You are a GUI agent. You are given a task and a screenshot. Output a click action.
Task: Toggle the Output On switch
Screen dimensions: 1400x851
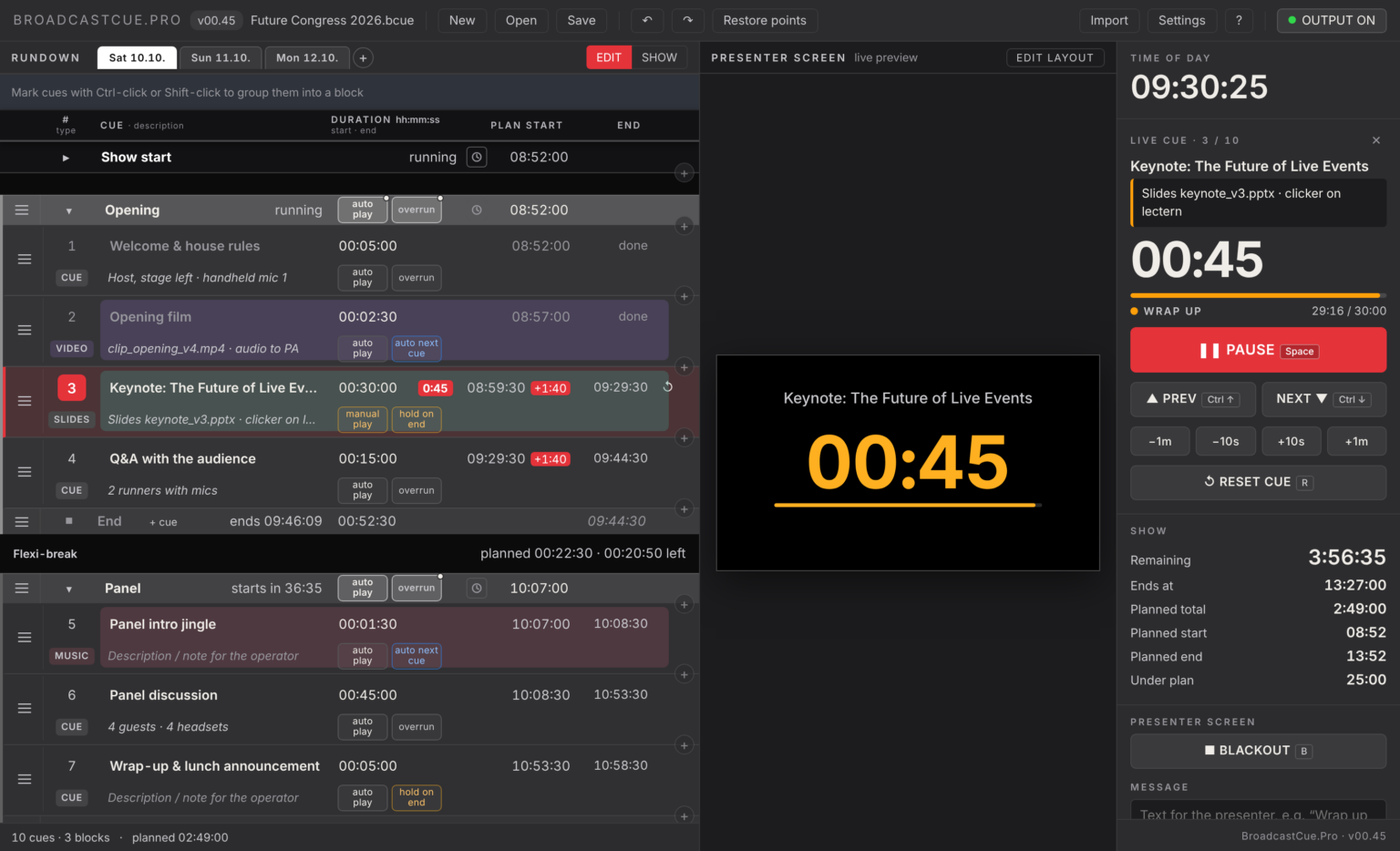tap(1332, 20)
